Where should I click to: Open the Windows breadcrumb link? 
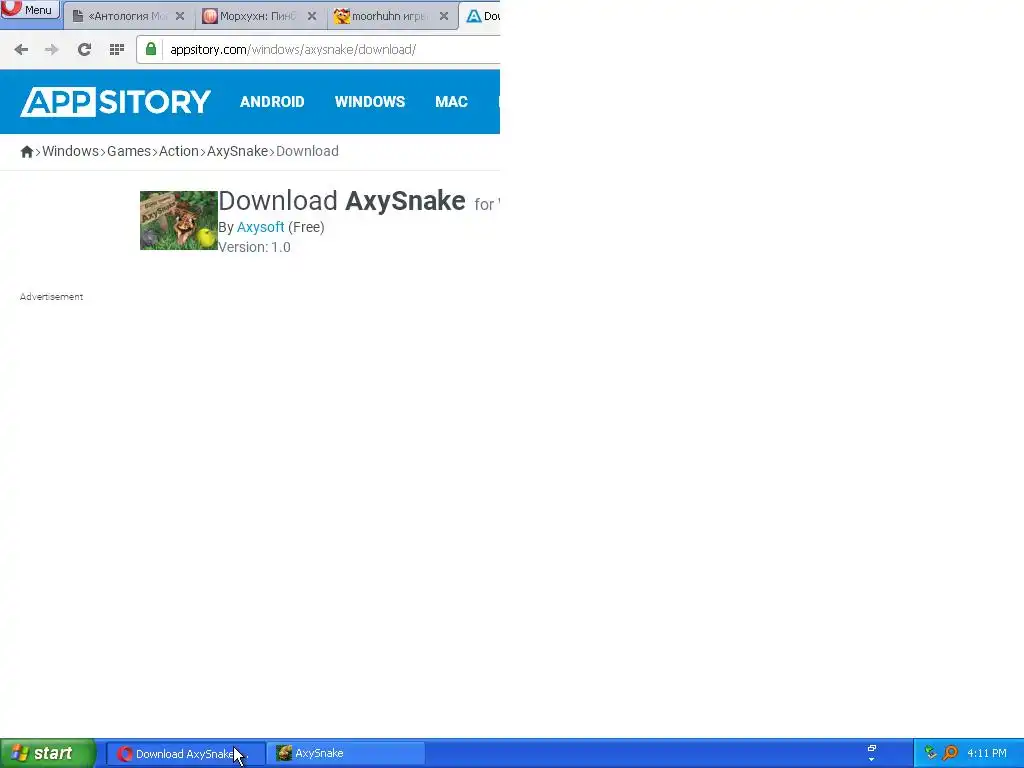[71, 151]
